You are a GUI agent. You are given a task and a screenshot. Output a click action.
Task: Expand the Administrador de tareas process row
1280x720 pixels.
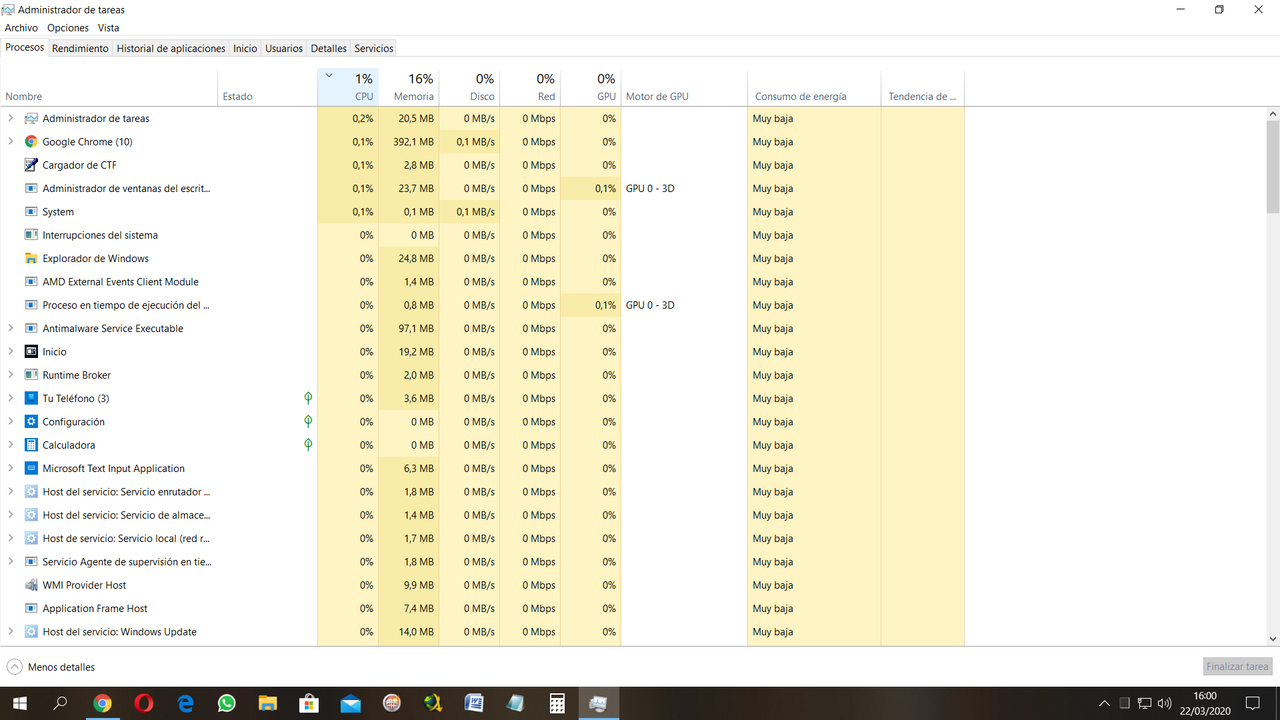pyautogui.click(x=11, y=118)
